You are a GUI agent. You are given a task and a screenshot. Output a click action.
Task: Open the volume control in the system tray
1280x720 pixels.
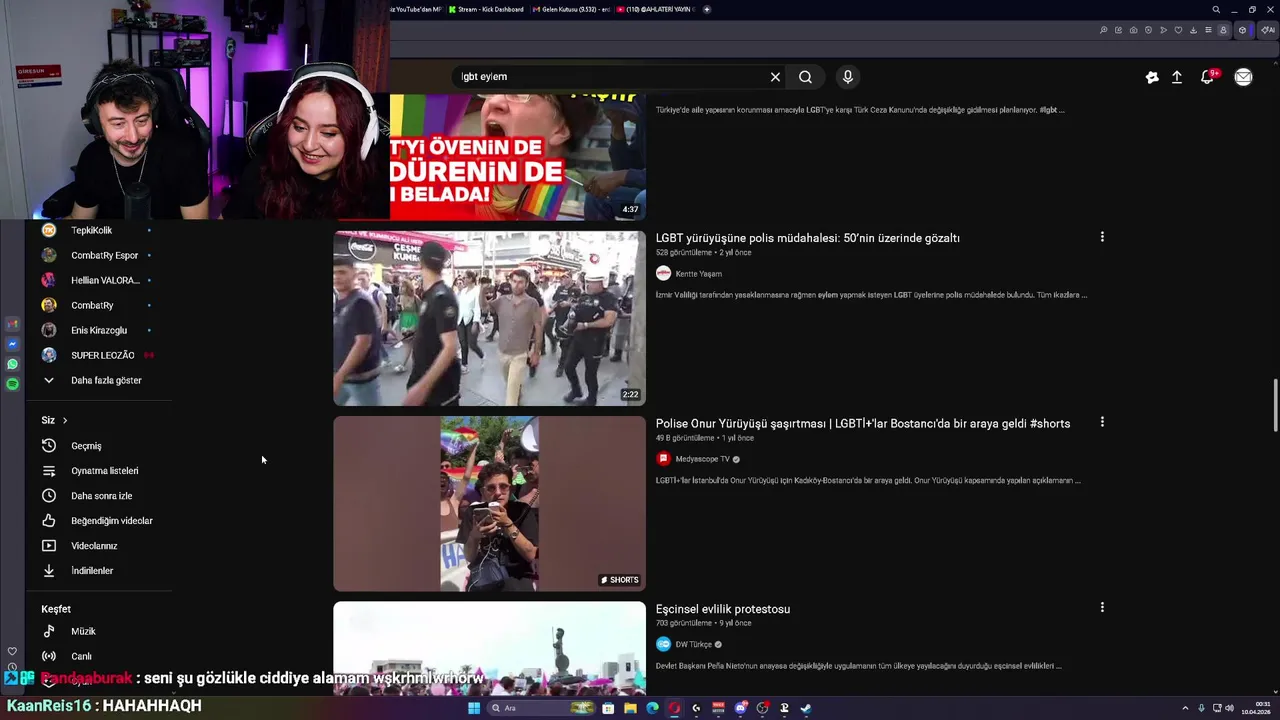(x=1229, y=708)
